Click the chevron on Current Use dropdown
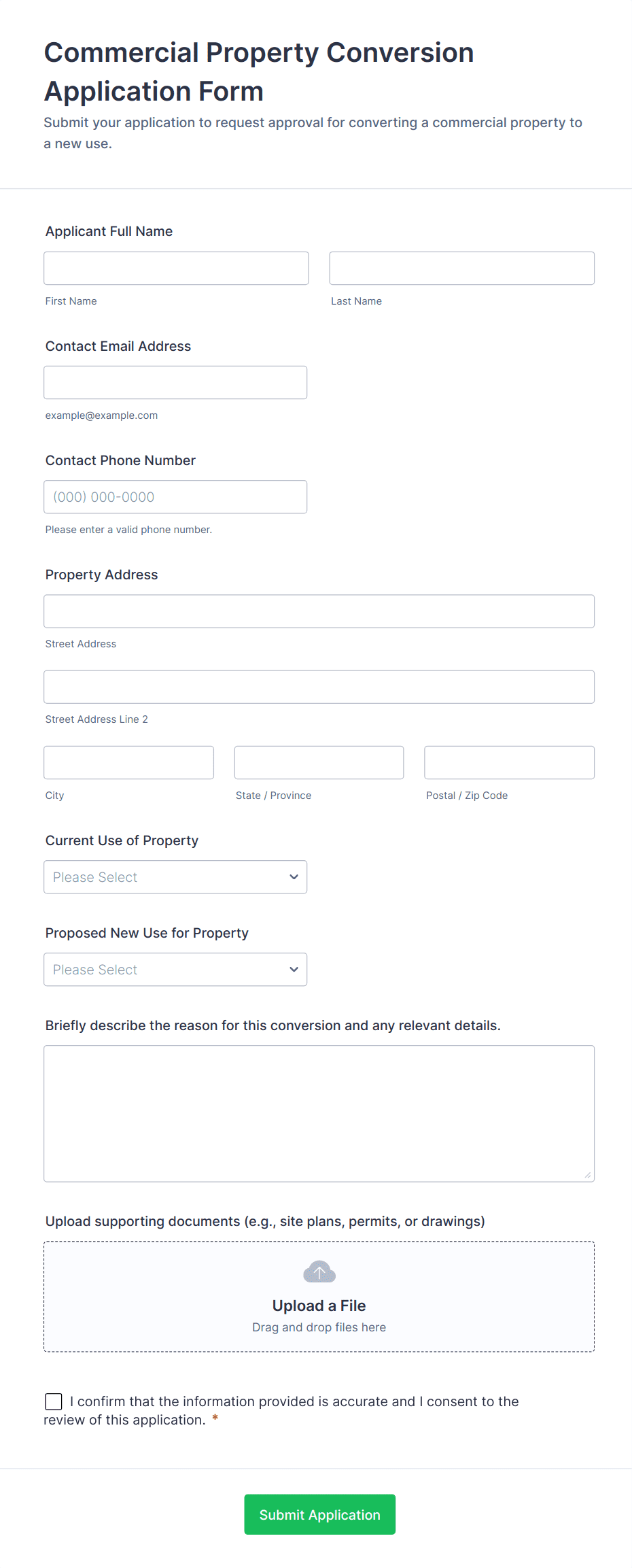The height and width of the screenshot is (1568, 632). pyautogui.click(x=294, y=876)
